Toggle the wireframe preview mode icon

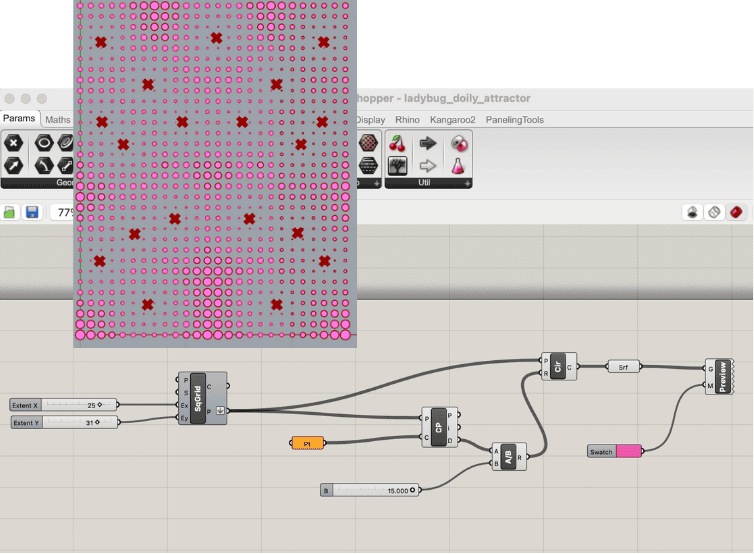(714, 212)
